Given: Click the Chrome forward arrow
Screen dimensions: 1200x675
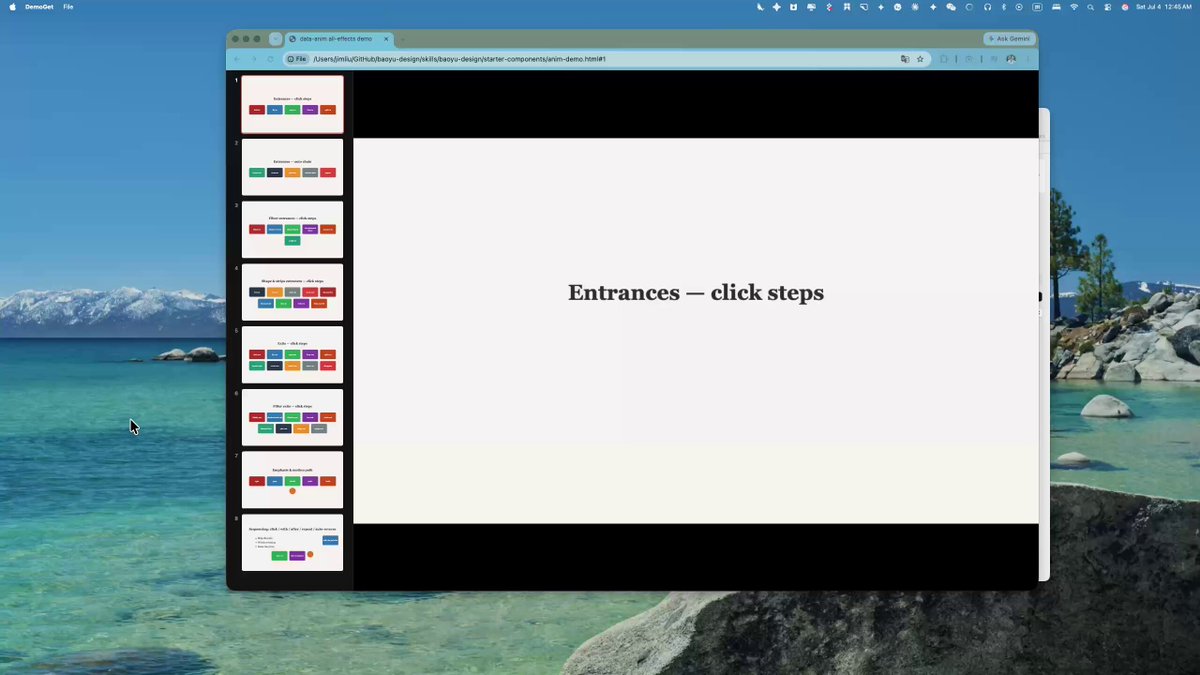Looking at the screenshot, I should (x=254, y=59).
